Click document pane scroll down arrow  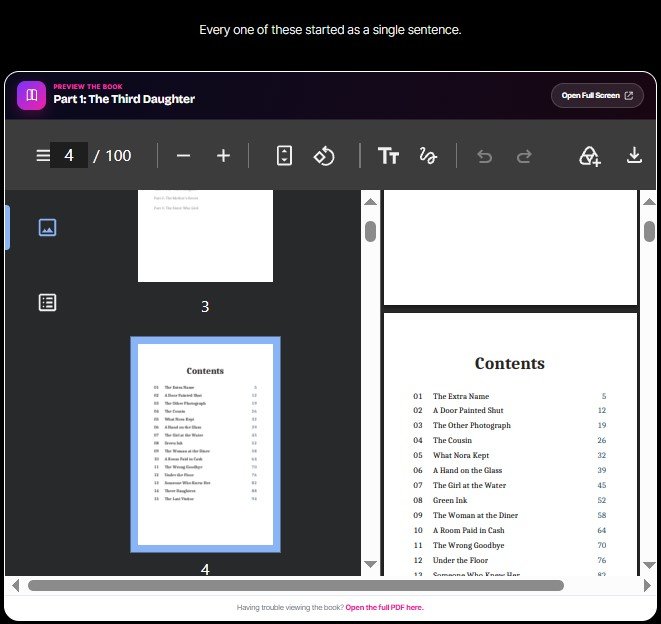(x=649, y=565)
